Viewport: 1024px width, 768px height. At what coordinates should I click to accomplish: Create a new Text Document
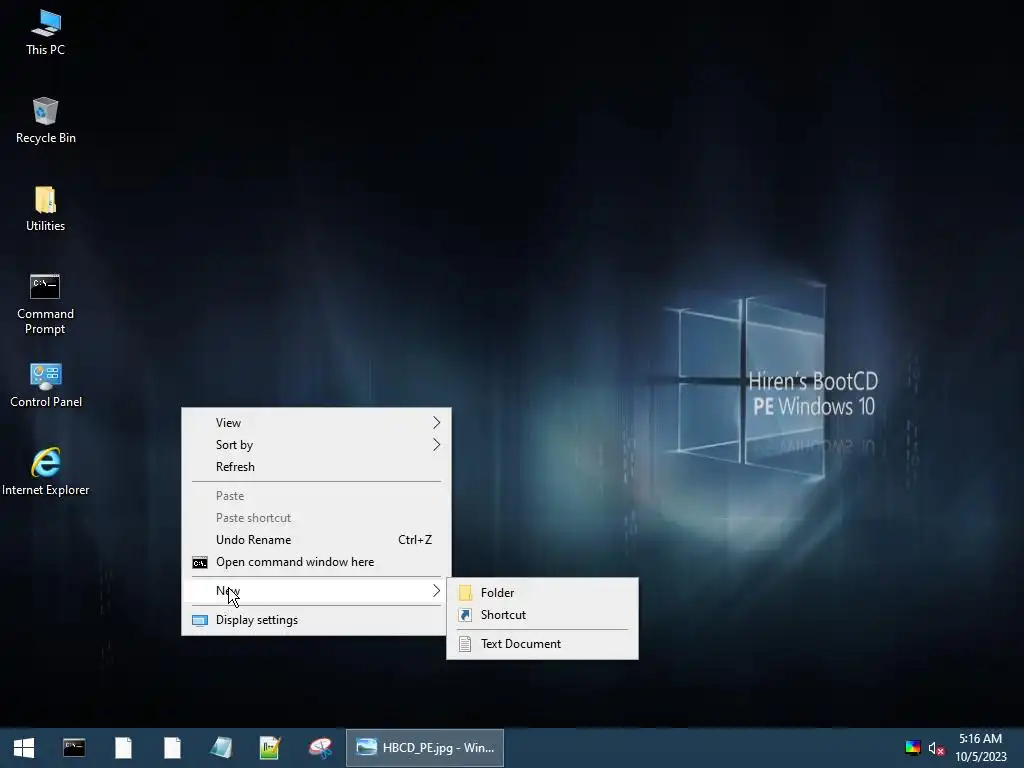tap(542, 644)
